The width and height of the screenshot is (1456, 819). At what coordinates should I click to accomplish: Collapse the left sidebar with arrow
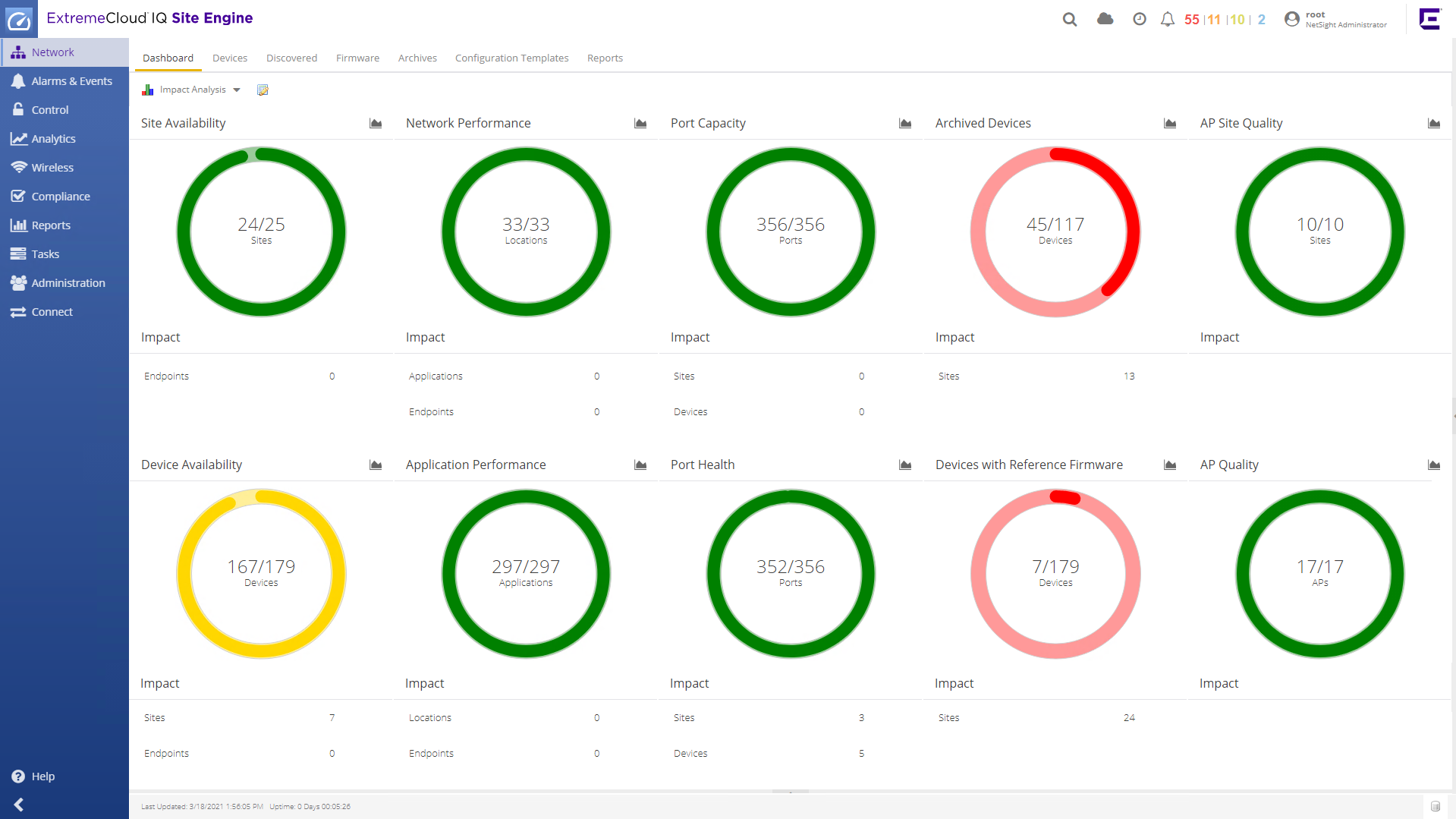[19, 805]
